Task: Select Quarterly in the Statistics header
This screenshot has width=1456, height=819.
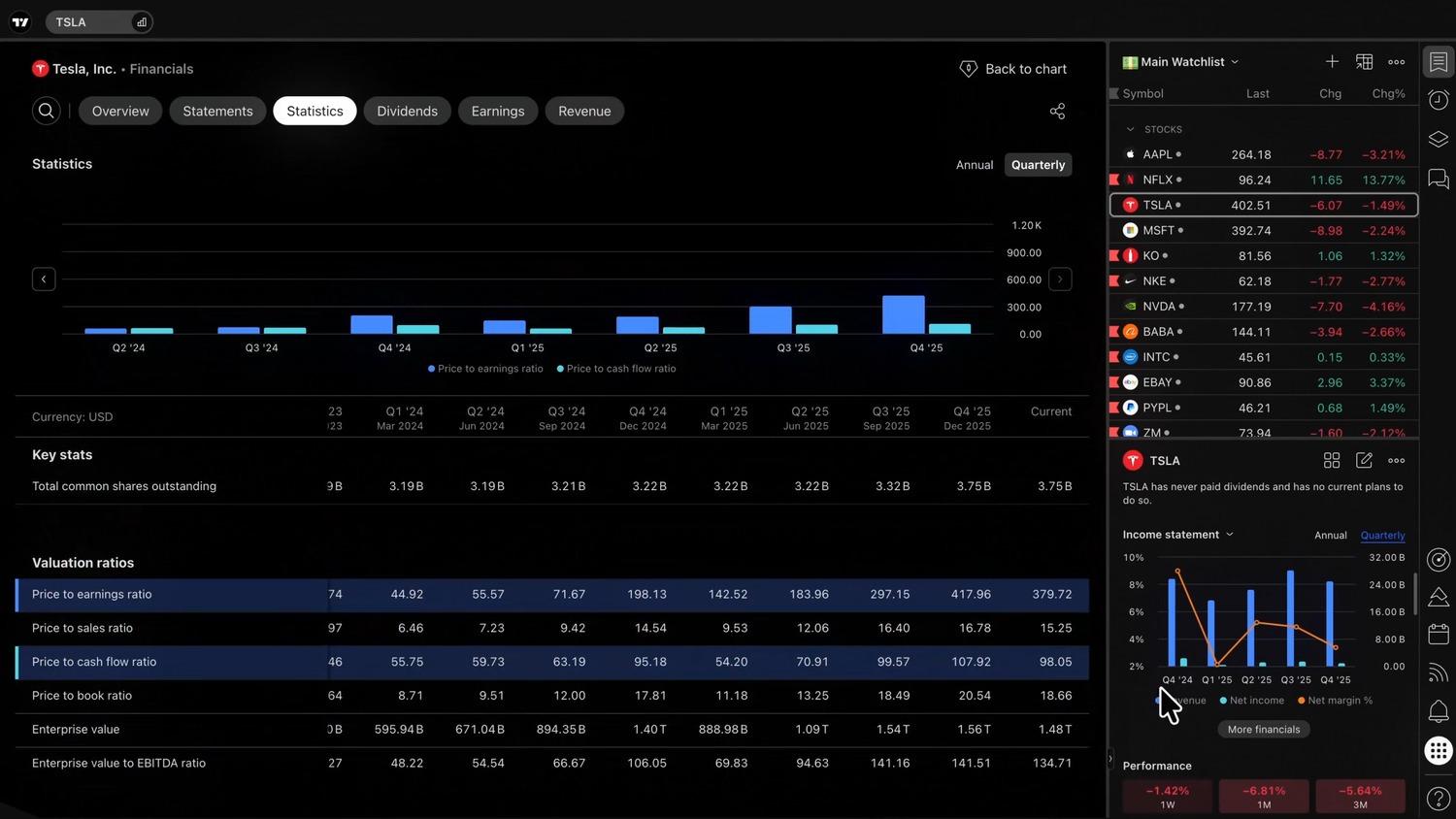Action: [x=1038, y=165]
